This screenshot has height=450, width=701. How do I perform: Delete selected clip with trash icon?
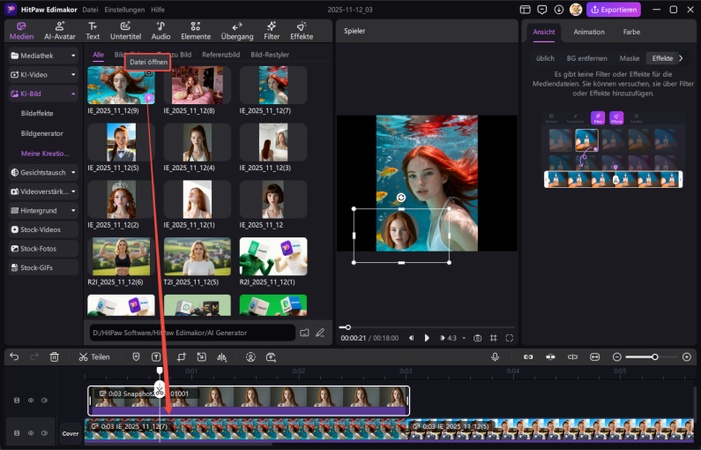pyautogui.click(x=54, y=357)
